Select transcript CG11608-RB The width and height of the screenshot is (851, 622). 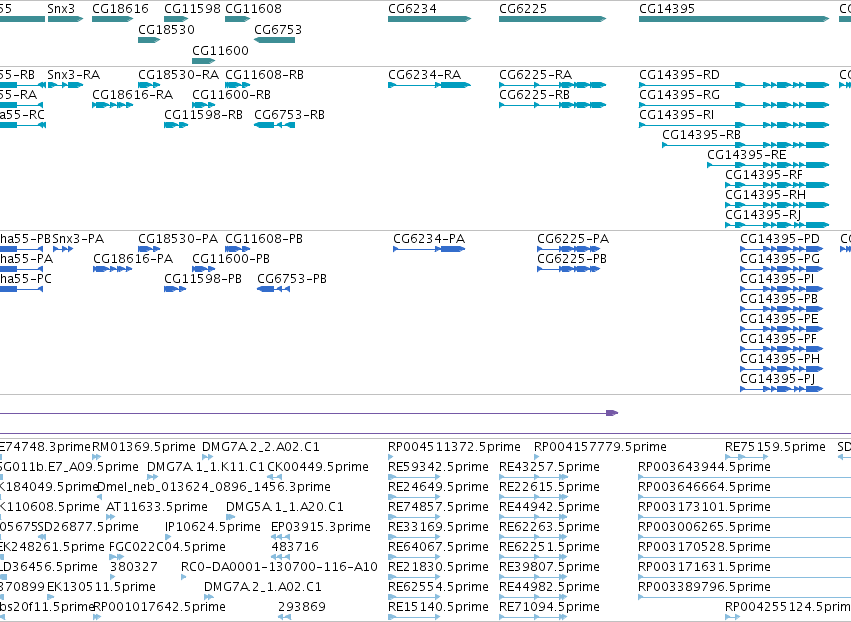click(x=237, y=85)
